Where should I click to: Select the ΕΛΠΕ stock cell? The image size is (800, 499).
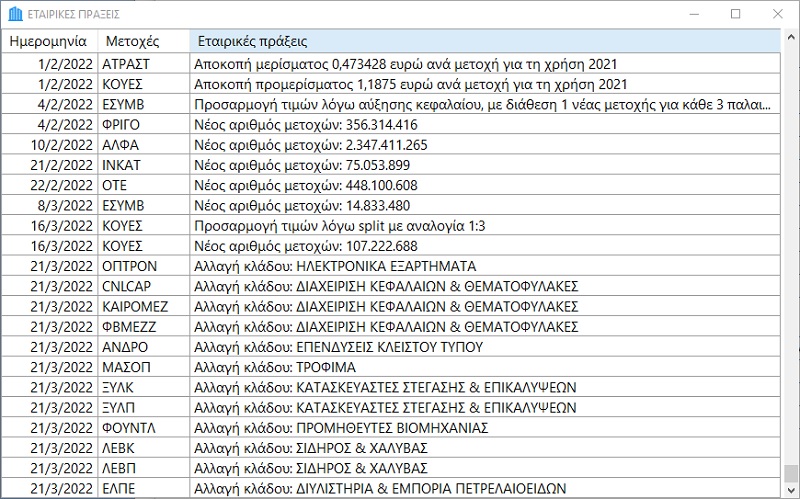pos(143,488)
